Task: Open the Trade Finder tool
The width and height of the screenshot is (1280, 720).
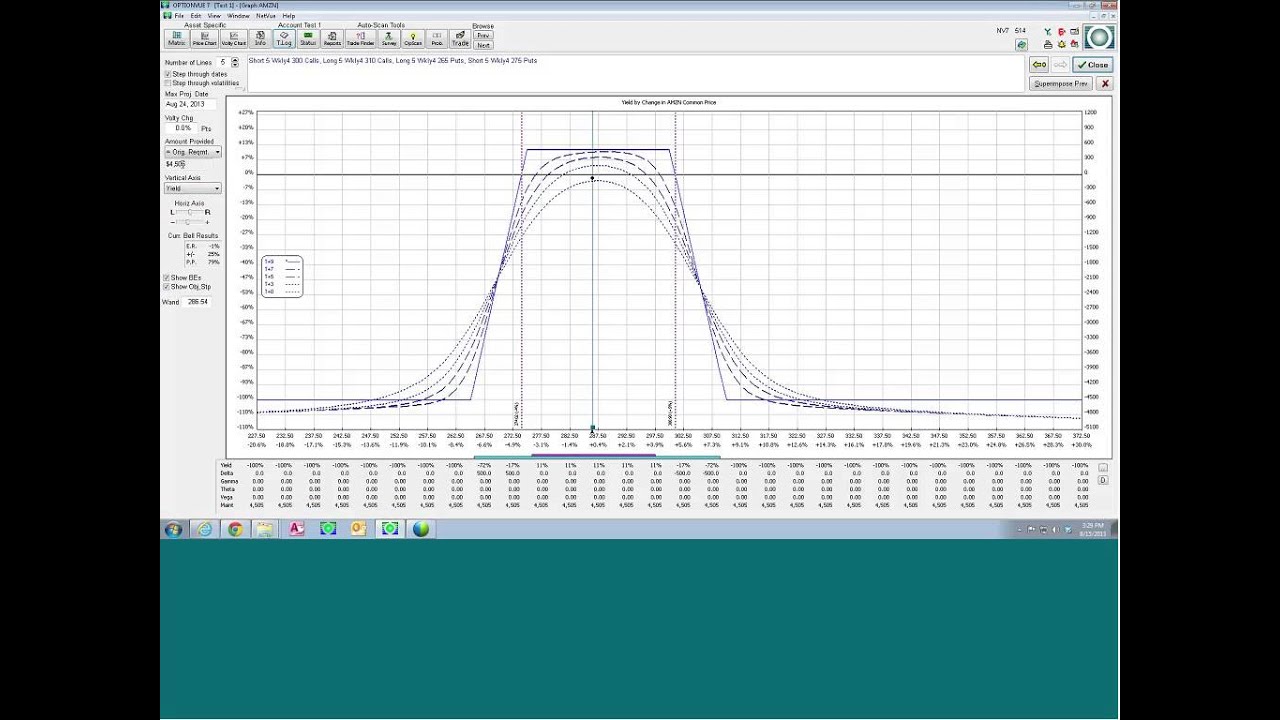Action: [x=360, y=39]
